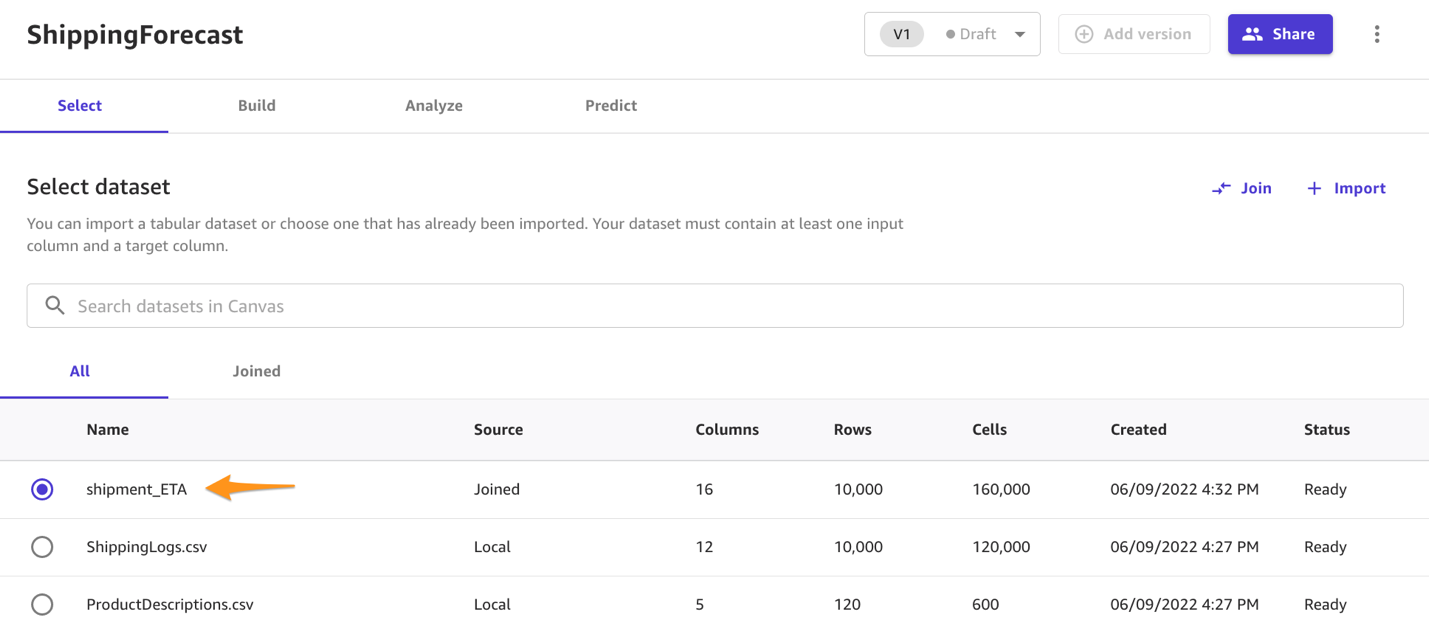
Task: Open the Analyze tab
Action: pyautogui.click(x=434, y=105)
